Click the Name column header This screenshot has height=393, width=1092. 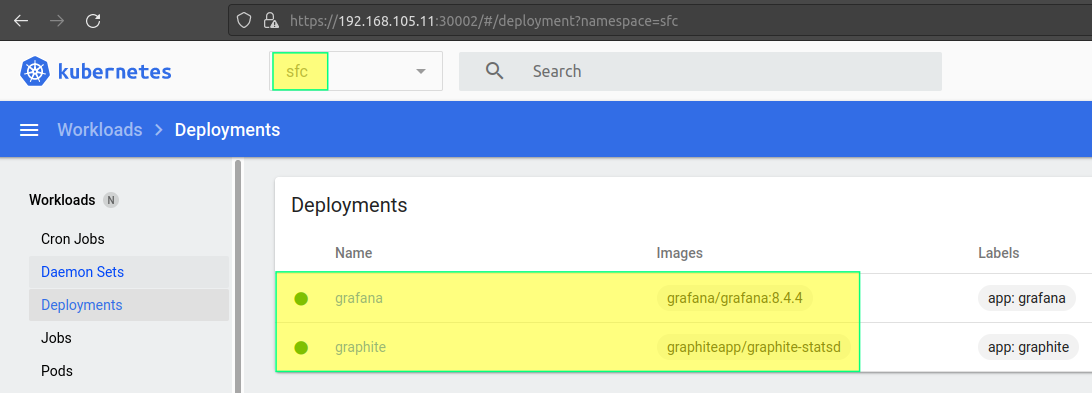[353, 253]
